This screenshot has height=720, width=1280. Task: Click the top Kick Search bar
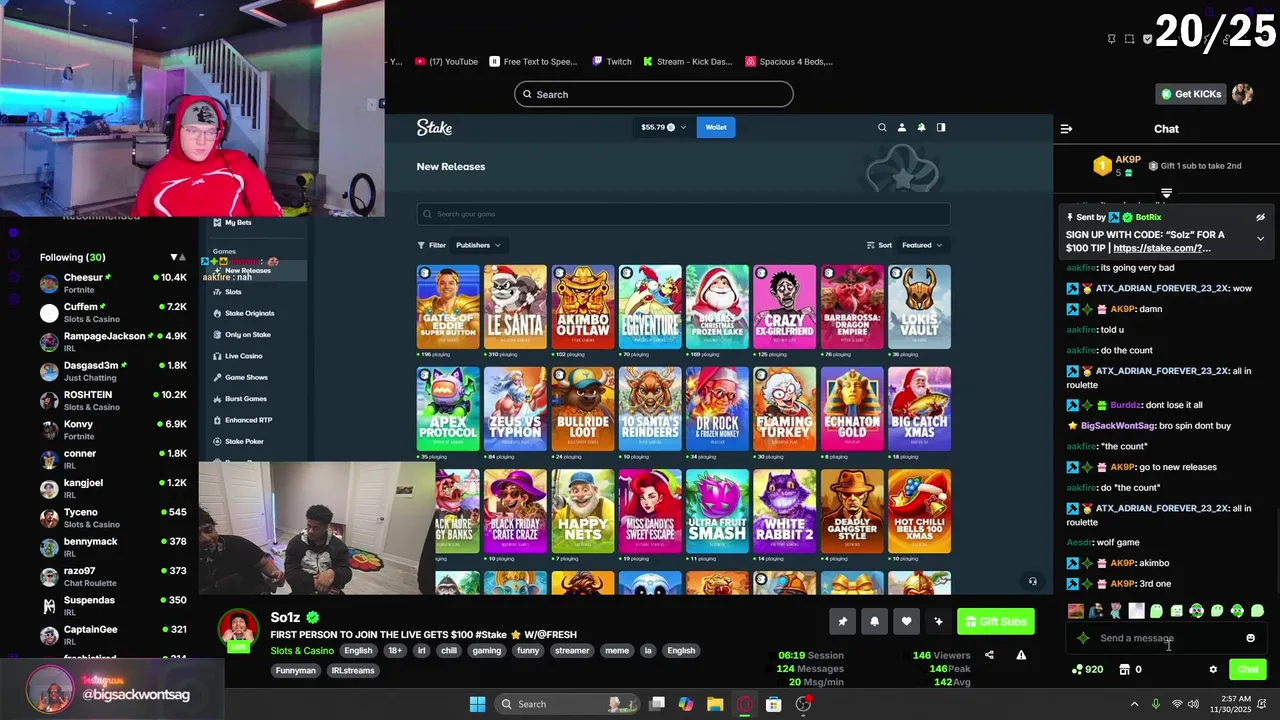(x=654, y=94)
